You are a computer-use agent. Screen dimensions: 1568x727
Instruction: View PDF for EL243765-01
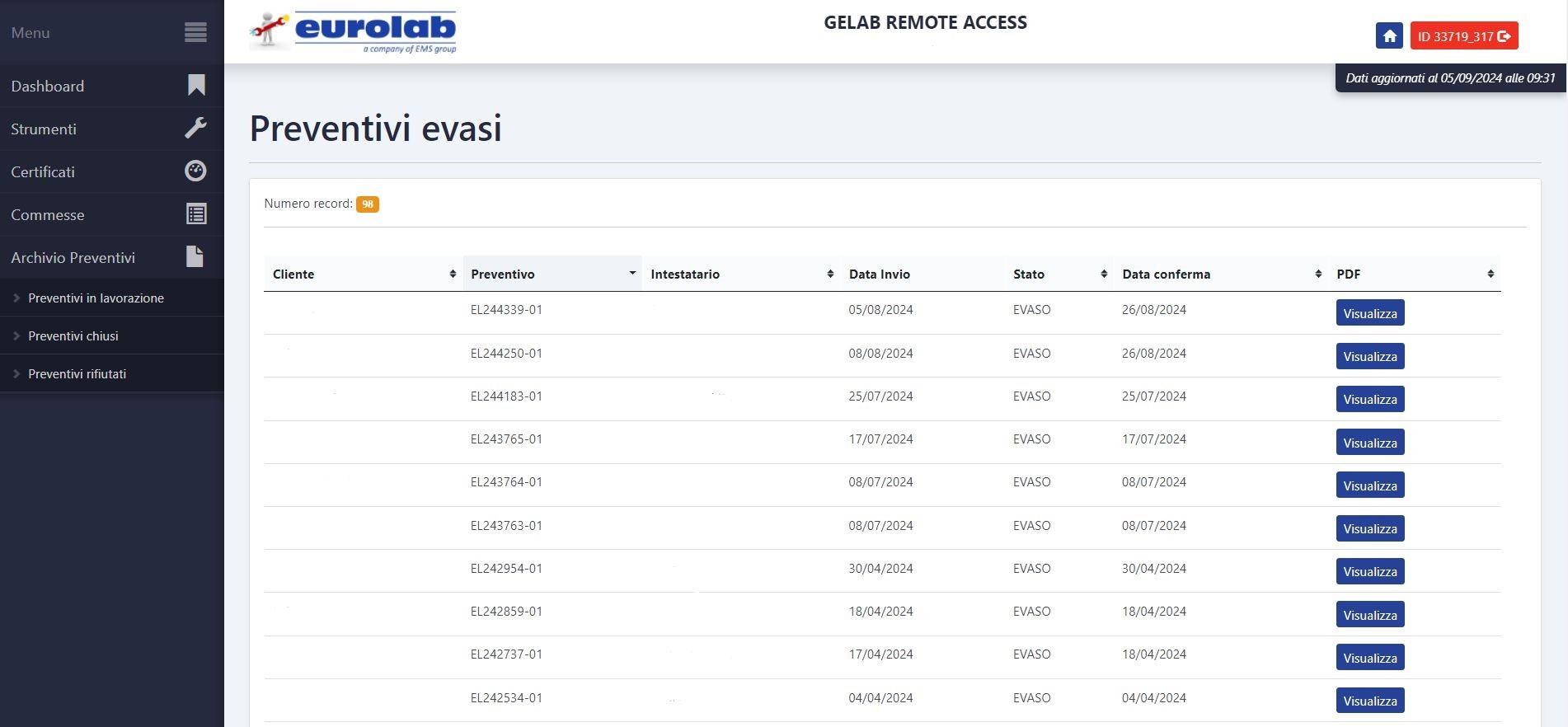(x=1370, y=443)
